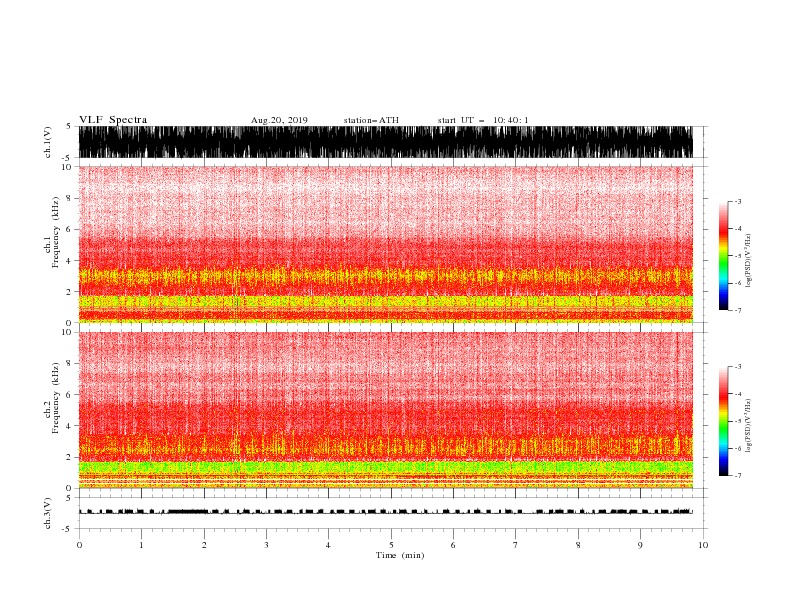Click the "station=ATH" label
Screen dimensions: 792x612
pos(371,120)
